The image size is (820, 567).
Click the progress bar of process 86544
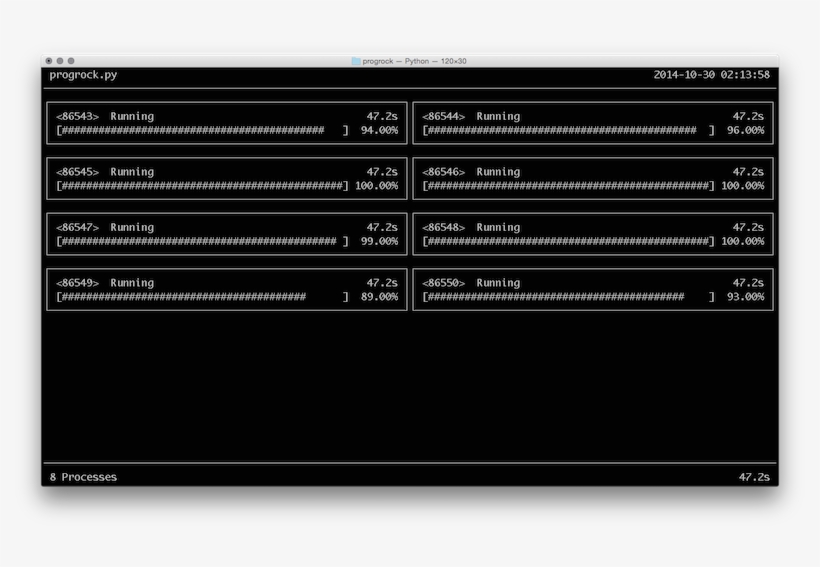pyautogui.click(x=568, y=130)
